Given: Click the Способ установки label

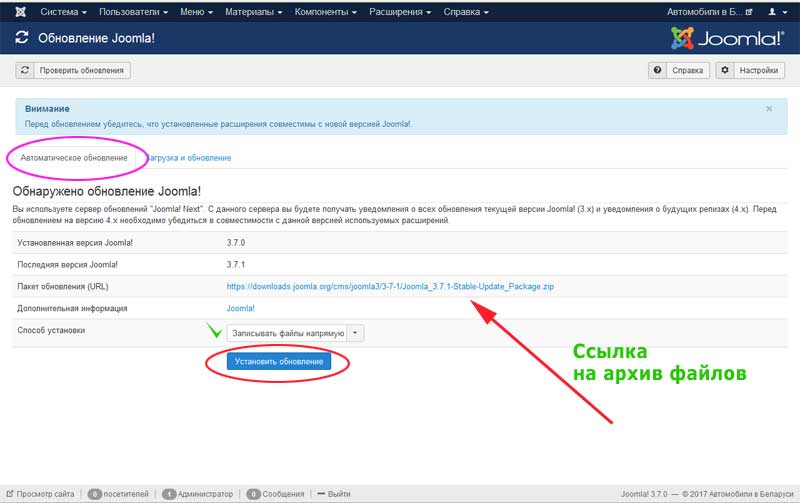Looking at the screenshot, I should pos(51,331).
